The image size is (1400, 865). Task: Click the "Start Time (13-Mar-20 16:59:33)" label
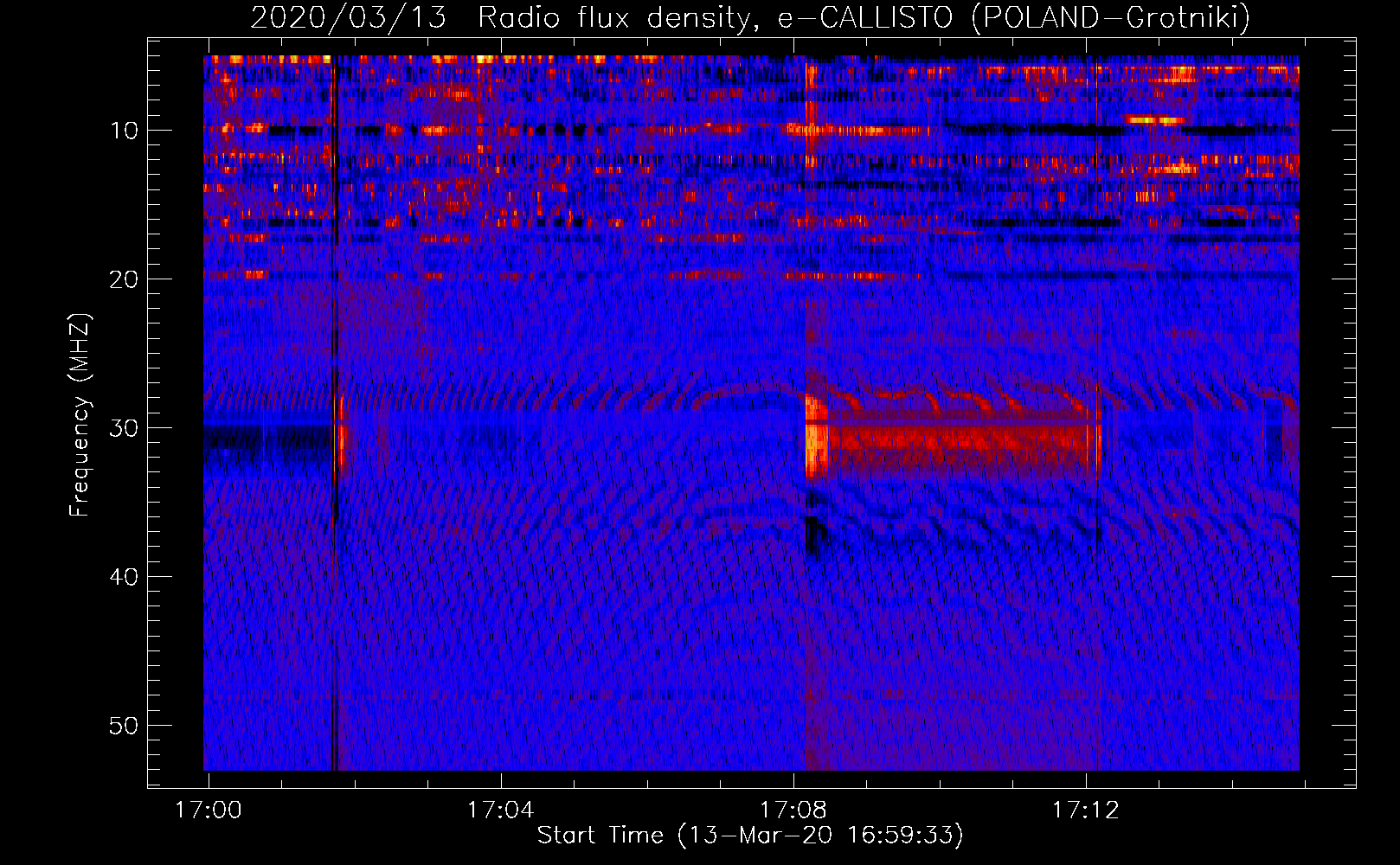pyautogui.click(x=750, y=836)
